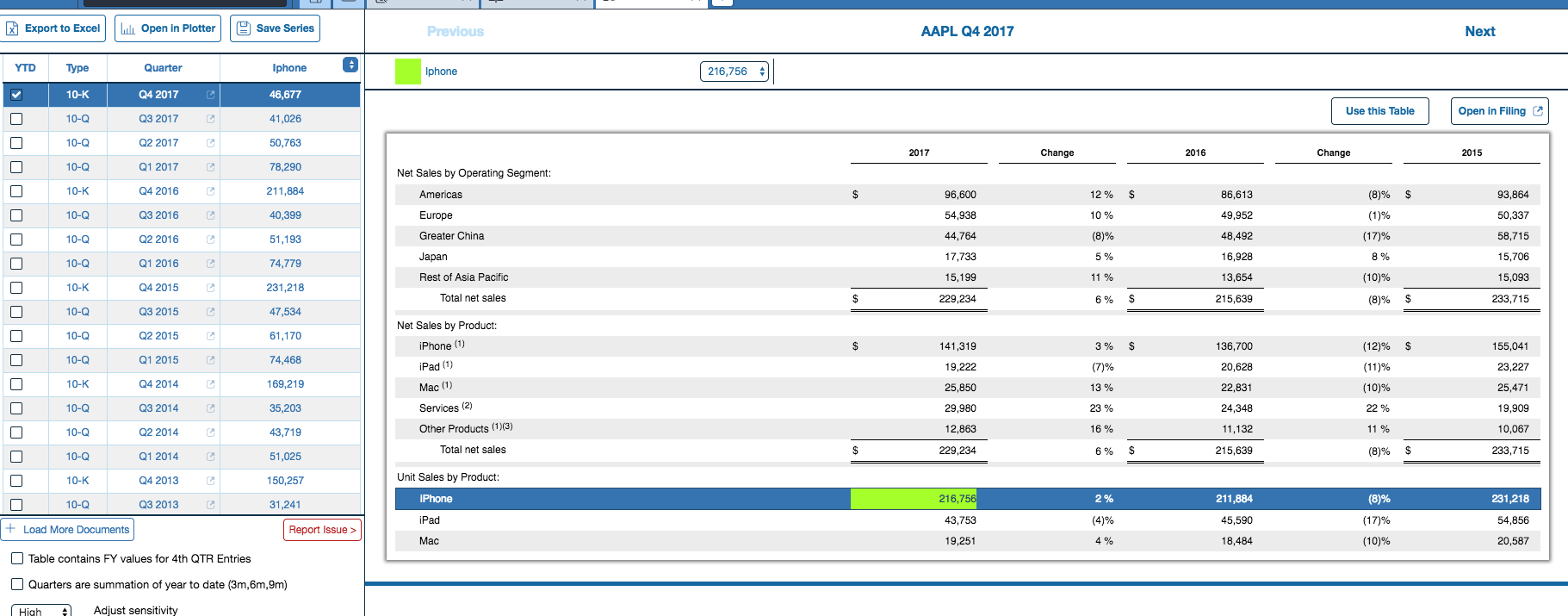The image size is (1568, 616).
Task: Click the iPad unit sales value 43,753
Action: (x=960, y=520)
